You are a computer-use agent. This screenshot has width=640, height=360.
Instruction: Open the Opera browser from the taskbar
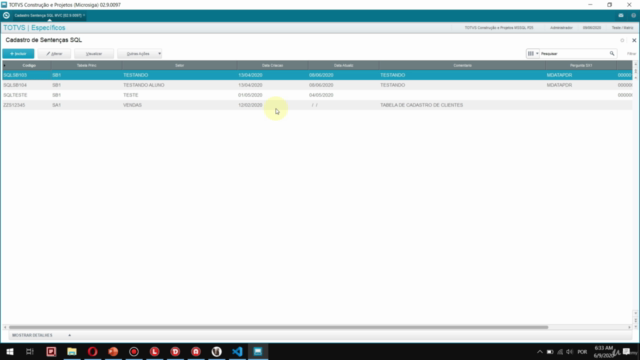pos(93,351)
